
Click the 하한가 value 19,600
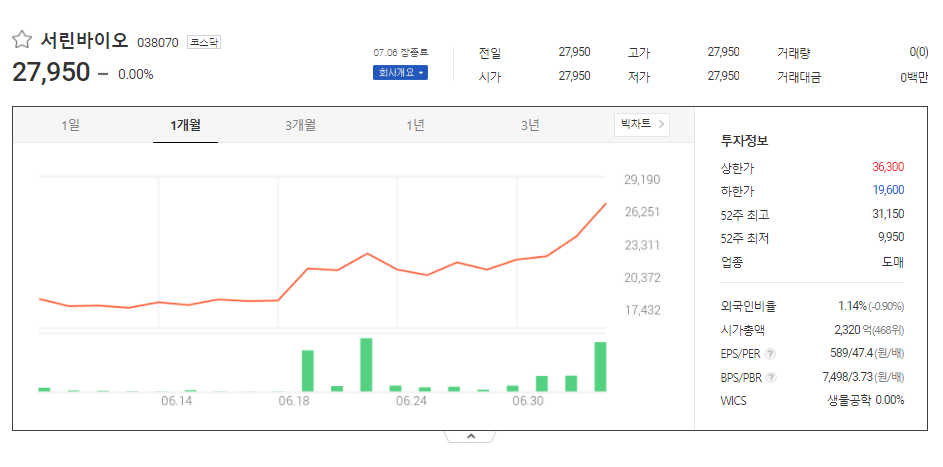(888, 191)
